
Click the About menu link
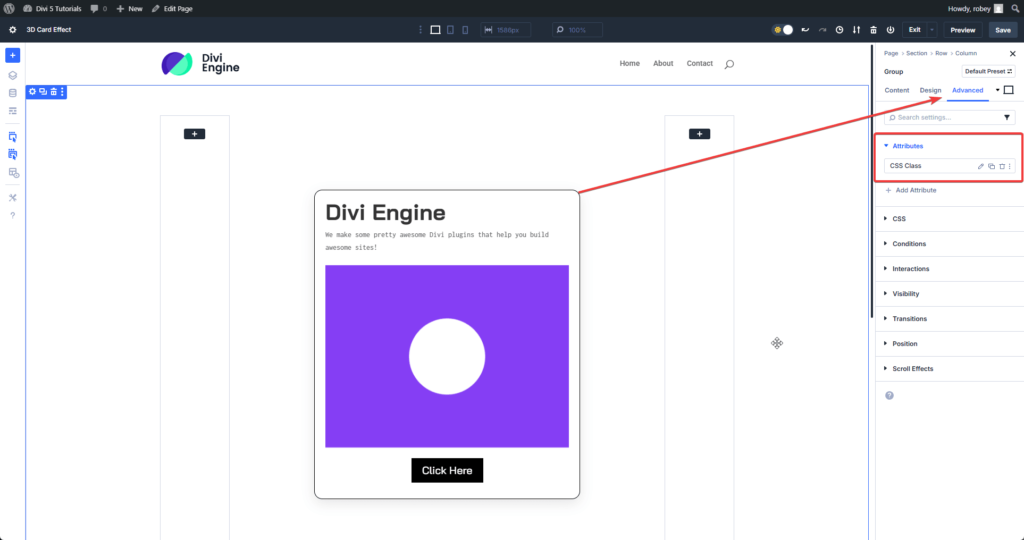663,63
